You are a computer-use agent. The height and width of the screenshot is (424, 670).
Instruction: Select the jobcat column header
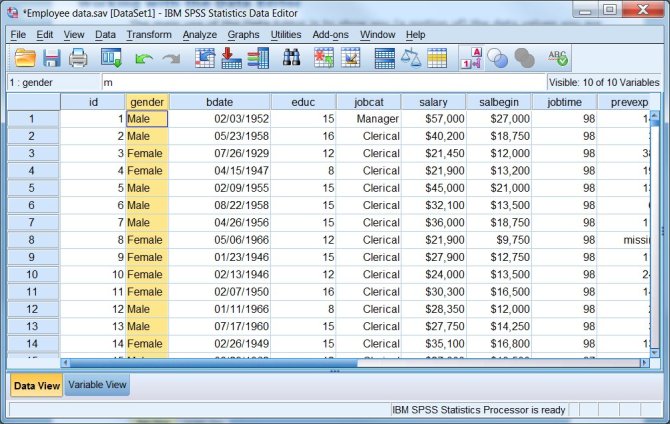369,102
